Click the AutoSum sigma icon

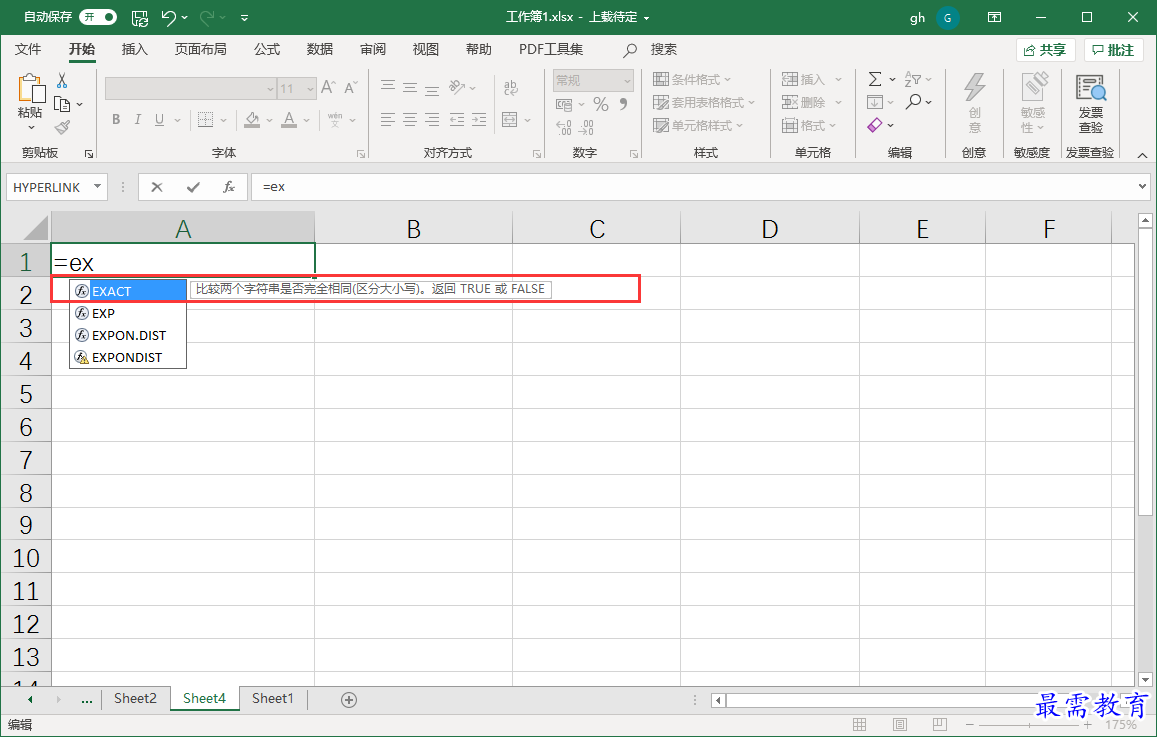(875, 79)
